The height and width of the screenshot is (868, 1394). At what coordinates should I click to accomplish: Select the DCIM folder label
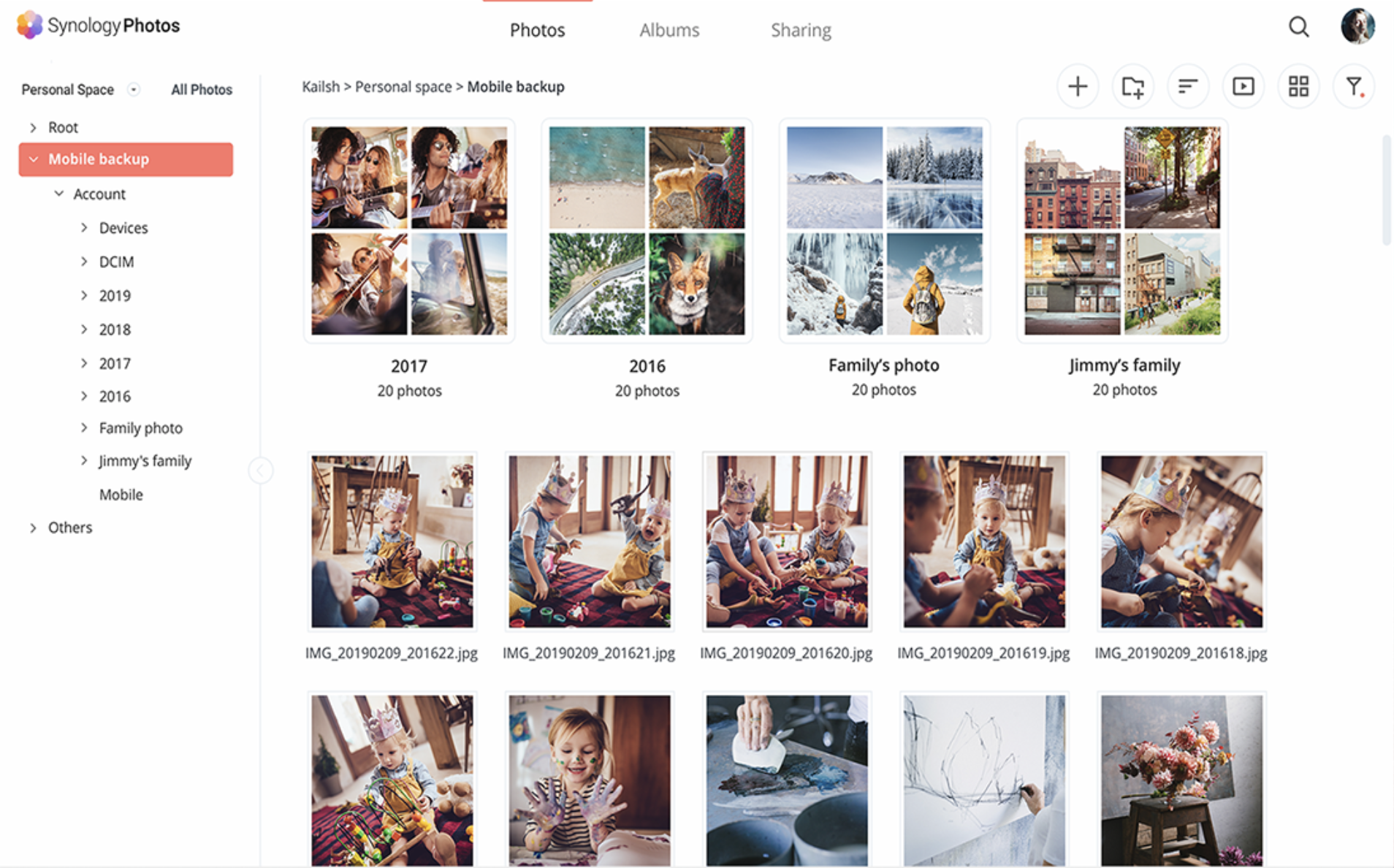click(116, 262)
